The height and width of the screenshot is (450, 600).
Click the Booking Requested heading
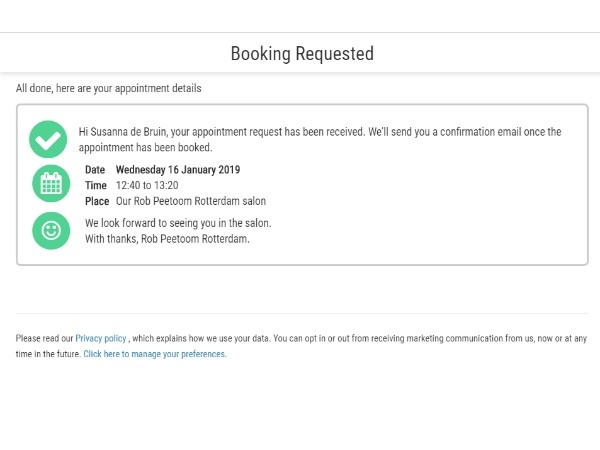302,54
